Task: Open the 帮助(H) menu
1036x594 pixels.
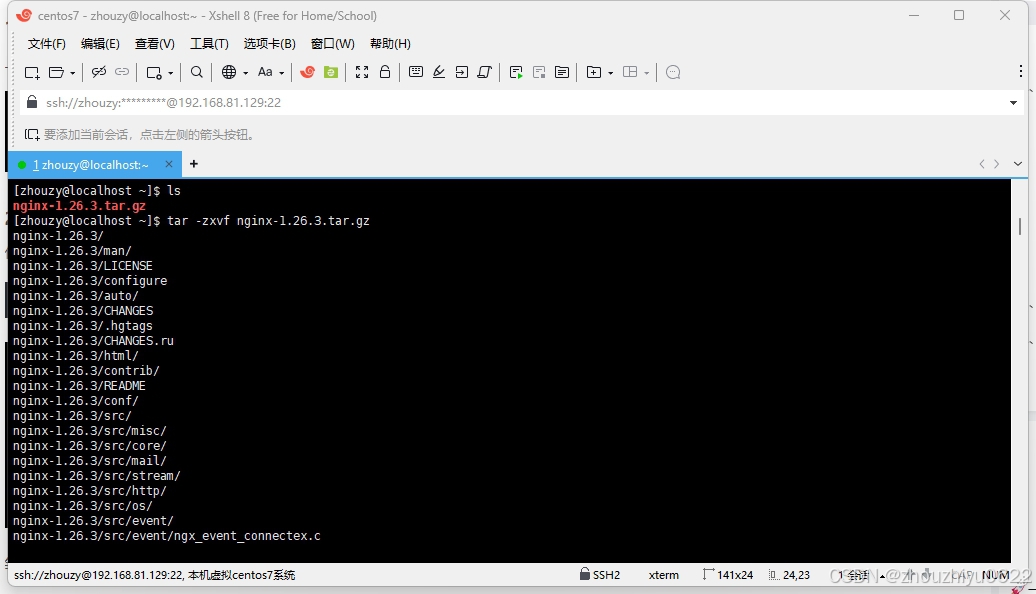Action: [390, 44]
